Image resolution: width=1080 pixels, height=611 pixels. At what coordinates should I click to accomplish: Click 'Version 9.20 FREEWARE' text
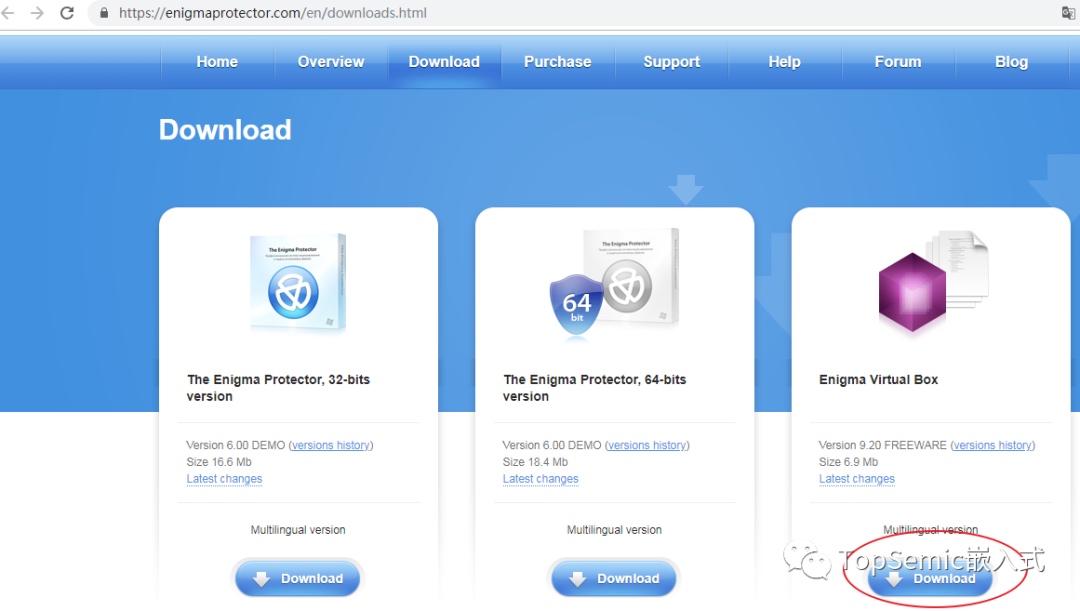coord(882,445)
